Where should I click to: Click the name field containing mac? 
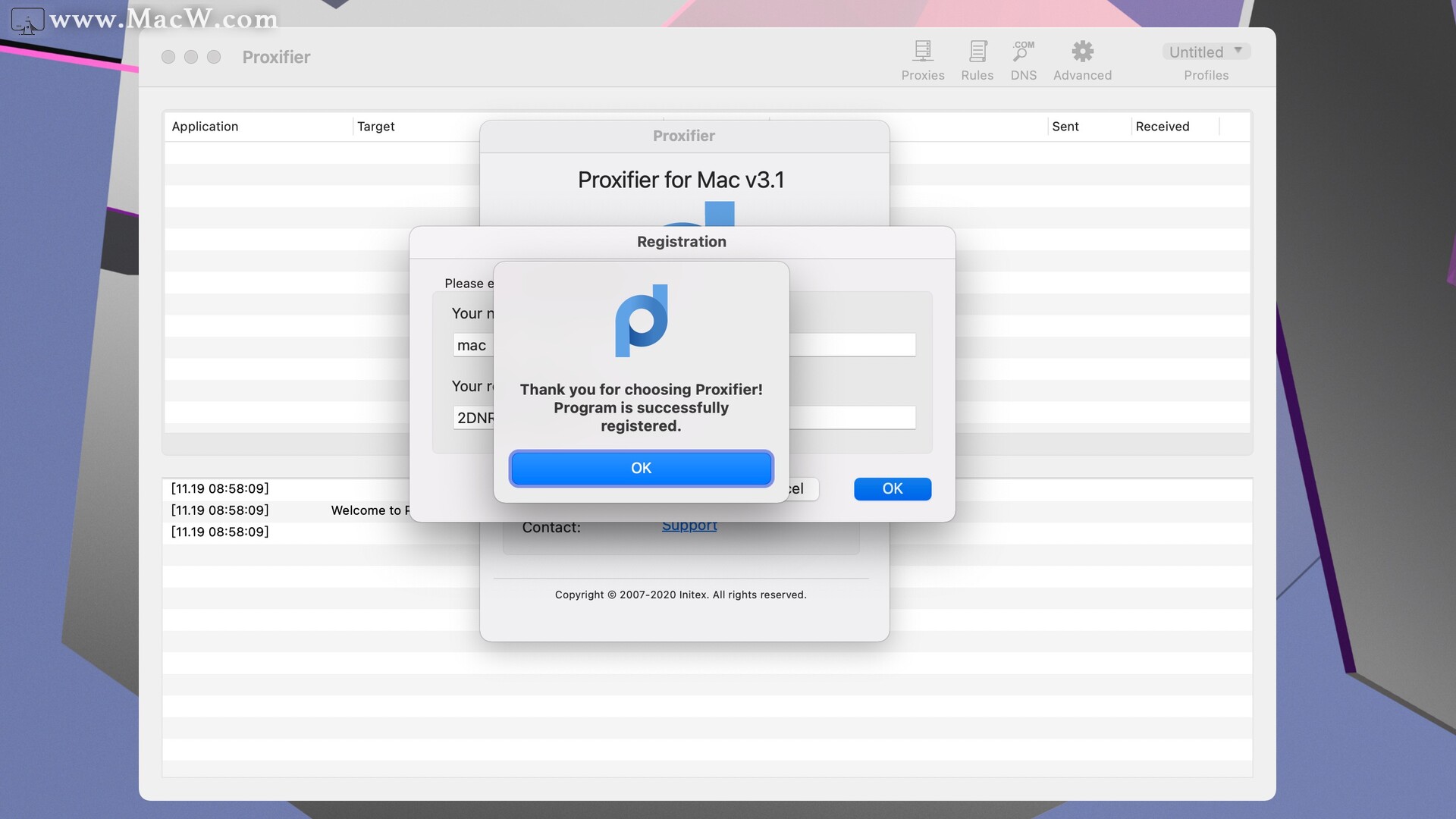(x=472, y=345)
